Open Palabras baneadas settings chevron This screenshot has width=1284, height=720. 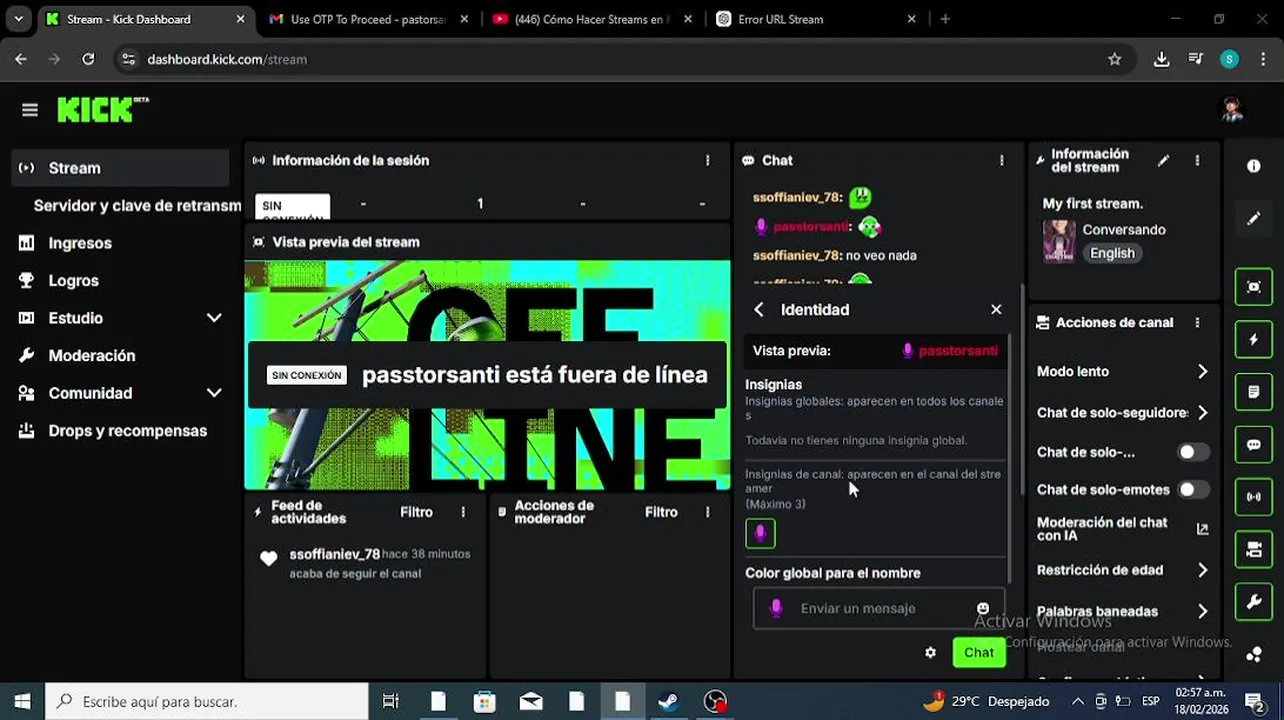click(1202, 611)
